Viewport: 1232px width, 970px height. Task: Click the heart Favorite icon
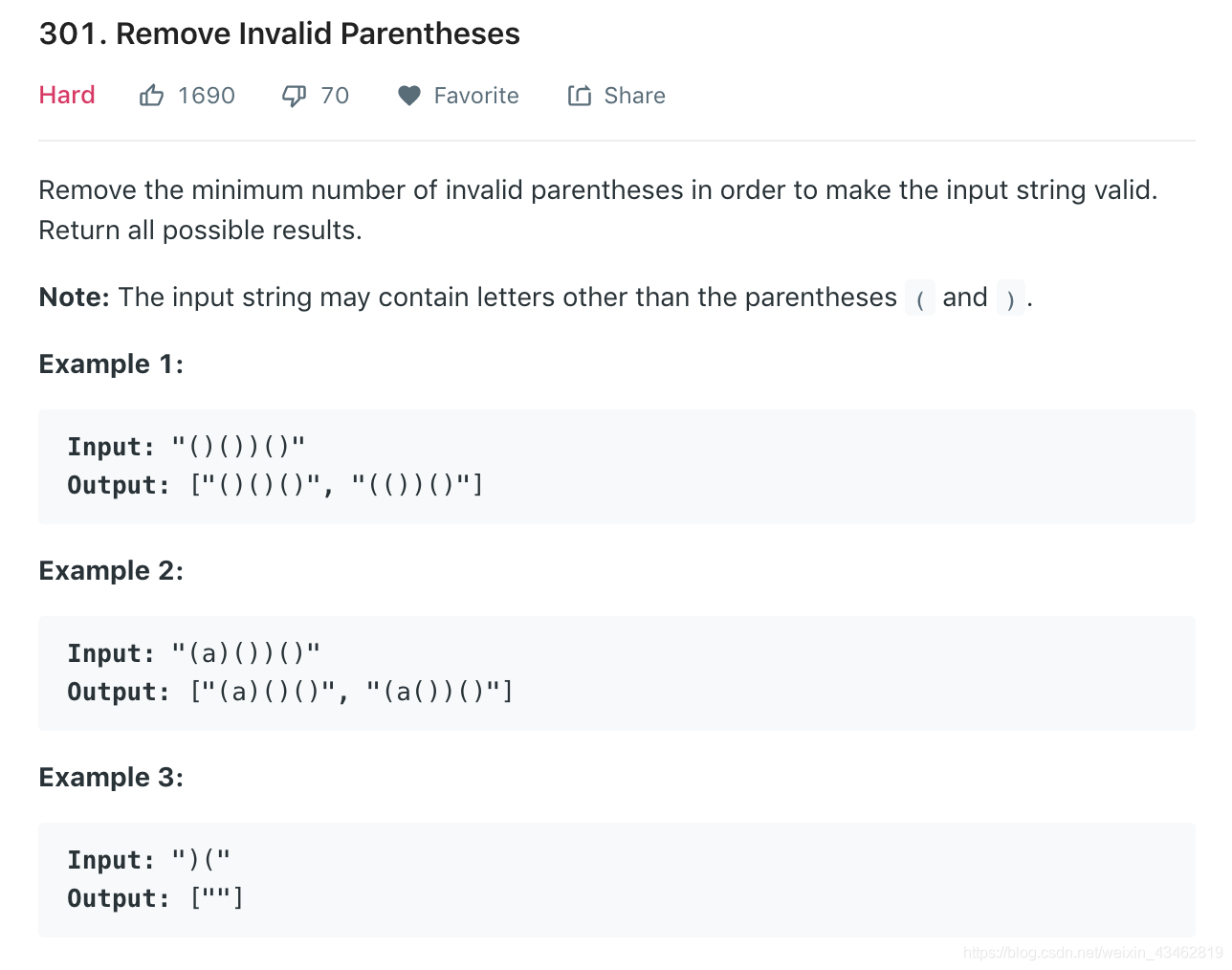pos(409,96)
